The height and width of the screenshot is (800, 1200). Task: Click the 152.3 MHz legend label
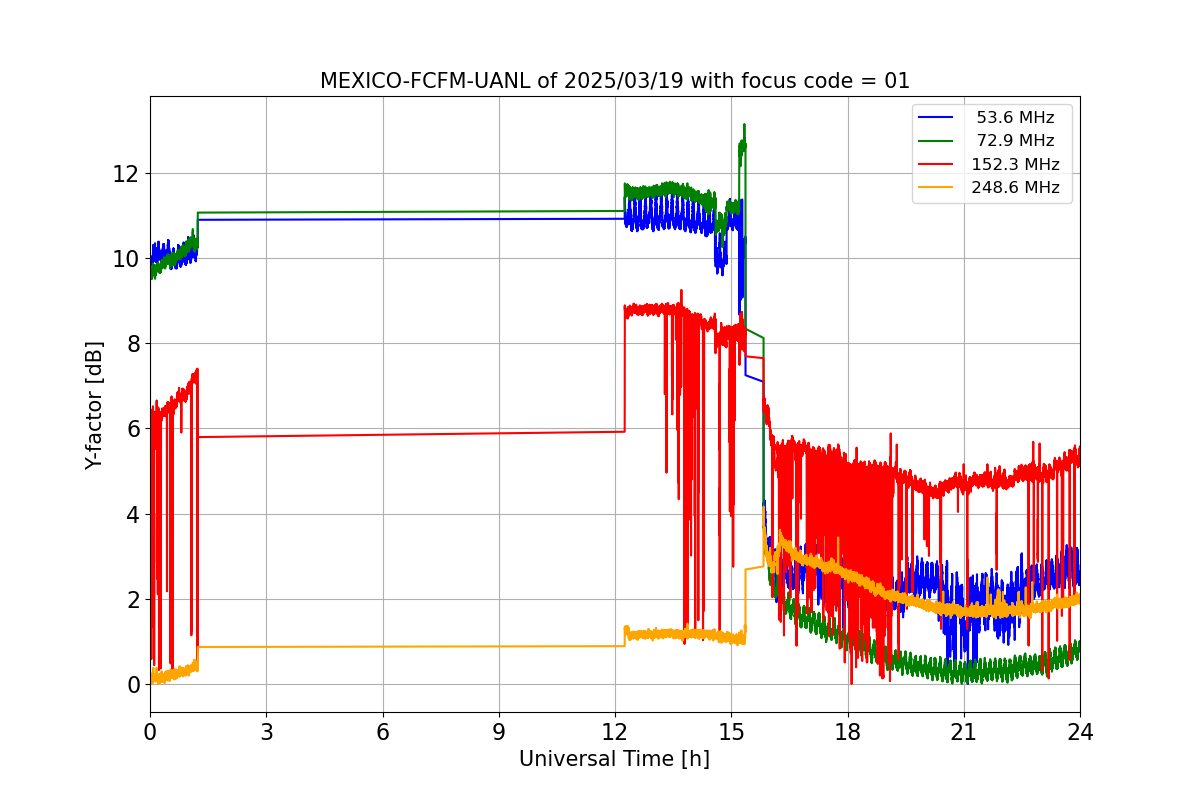coord(1015,165)
